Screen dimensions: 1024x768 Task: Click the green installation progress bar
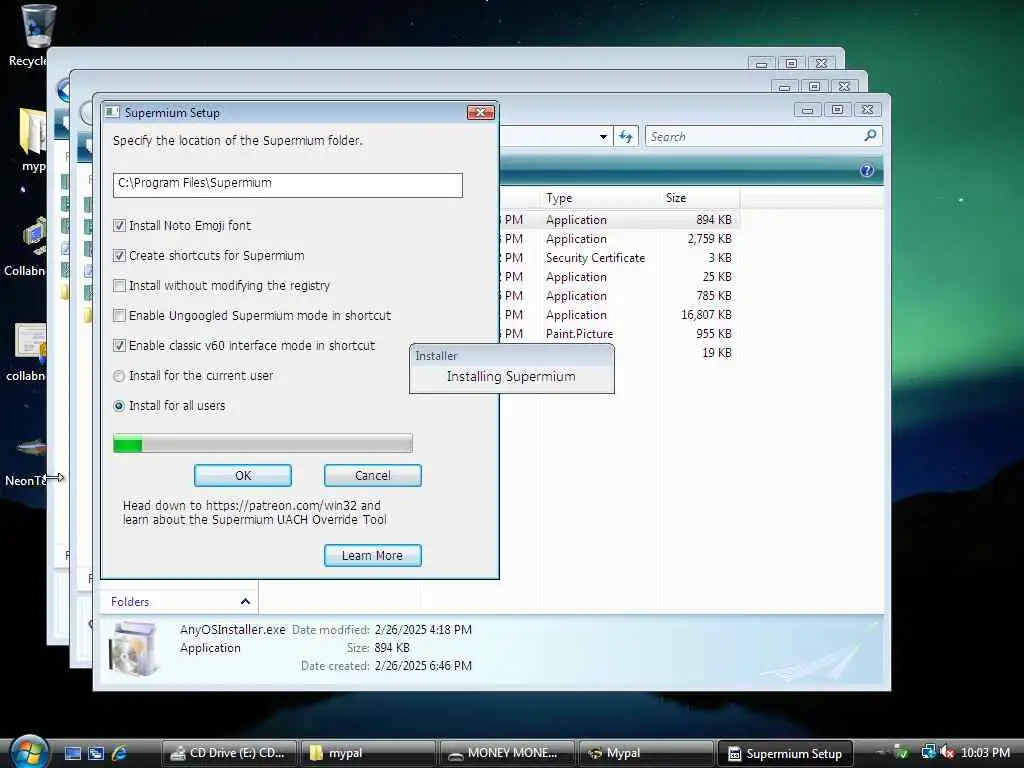tap(263, 443)
